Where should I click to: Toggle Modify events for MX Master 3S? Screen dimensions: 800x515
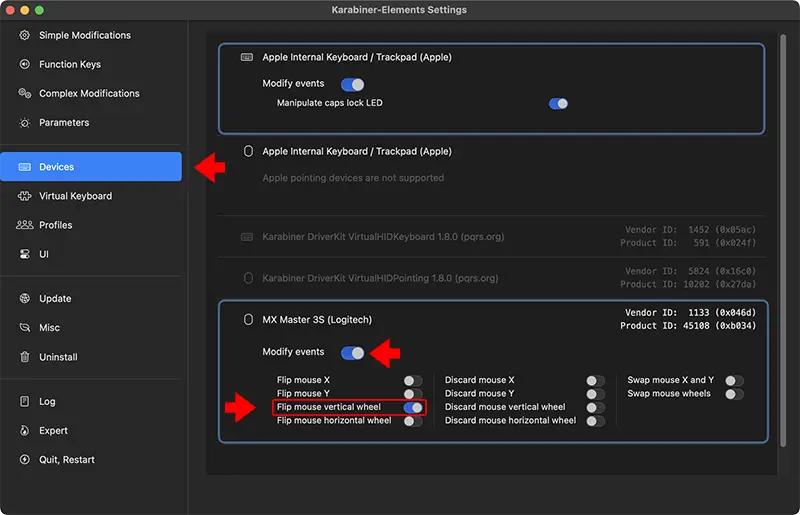(353, 353)
